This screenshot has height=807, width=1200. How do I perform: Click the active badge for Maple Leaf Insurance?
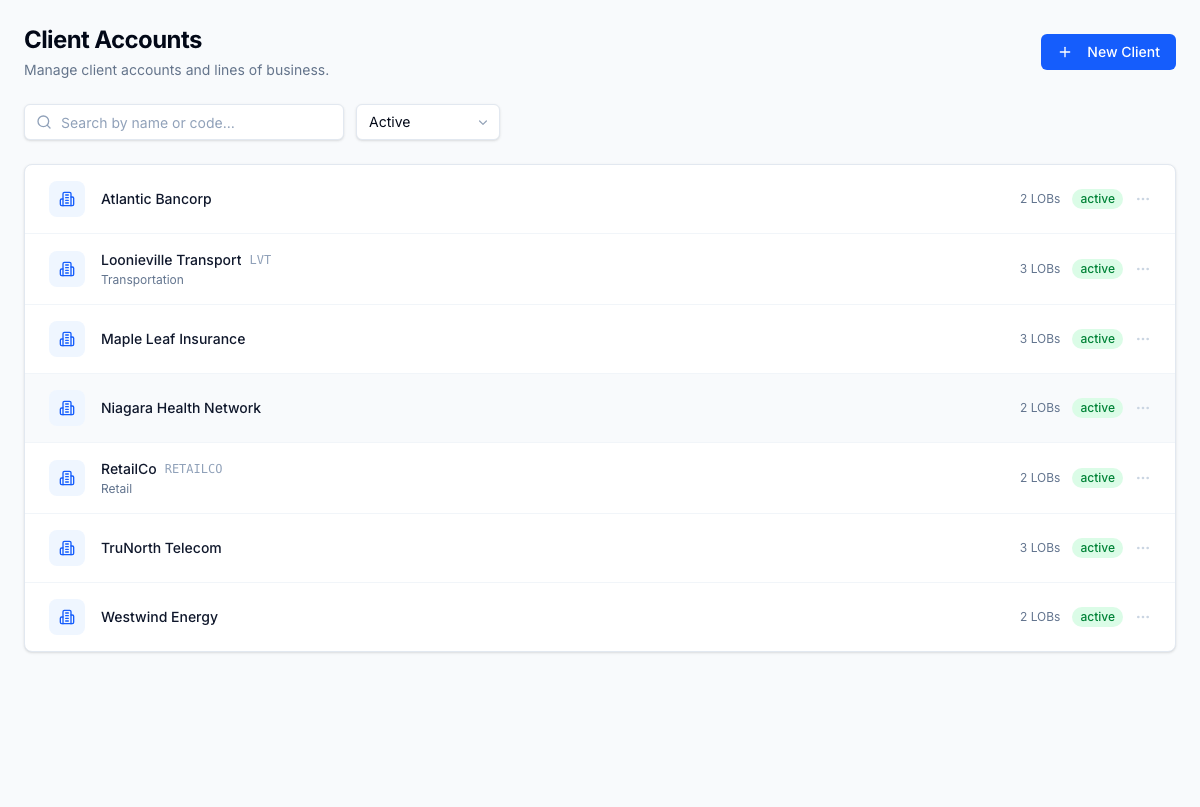coord(1097,339)
